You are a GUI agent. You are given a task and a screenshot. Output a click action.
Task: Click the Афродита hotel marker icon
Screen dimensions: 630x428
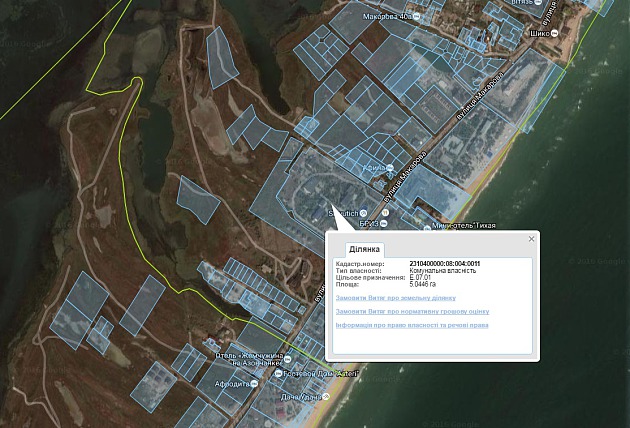[x=254, y=384]
